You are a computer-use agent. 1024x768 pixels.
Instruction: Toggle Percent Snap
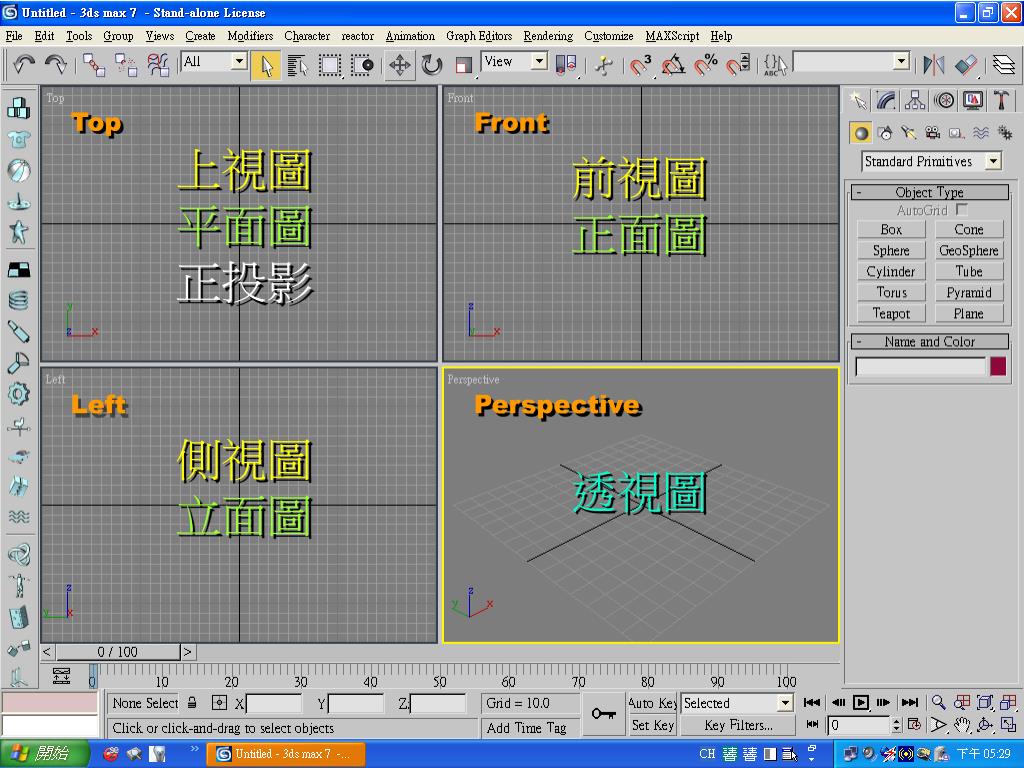706,65
